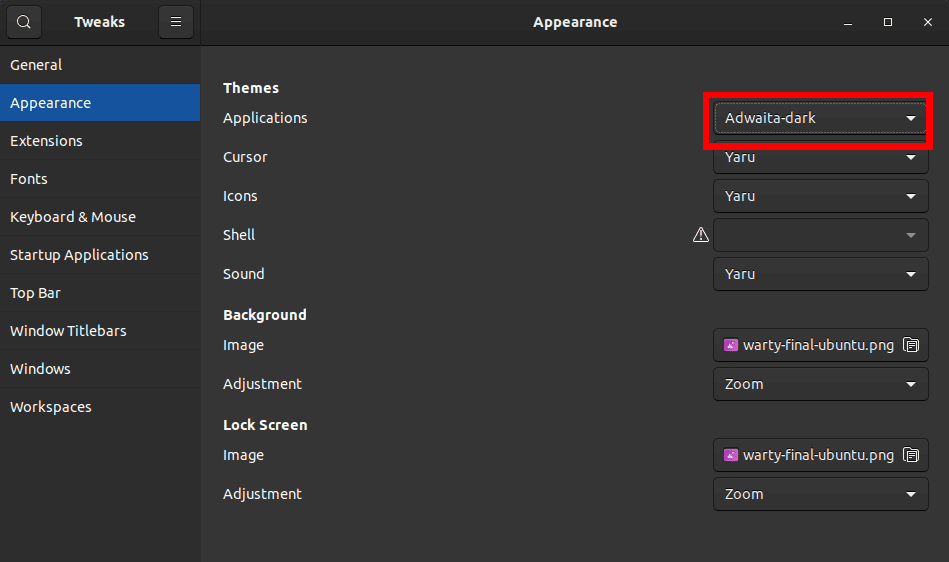This screenshot has width=949, height=562.
Task: Go to the Extensions section
Action: pyautogui.click(x=46, y=141)
